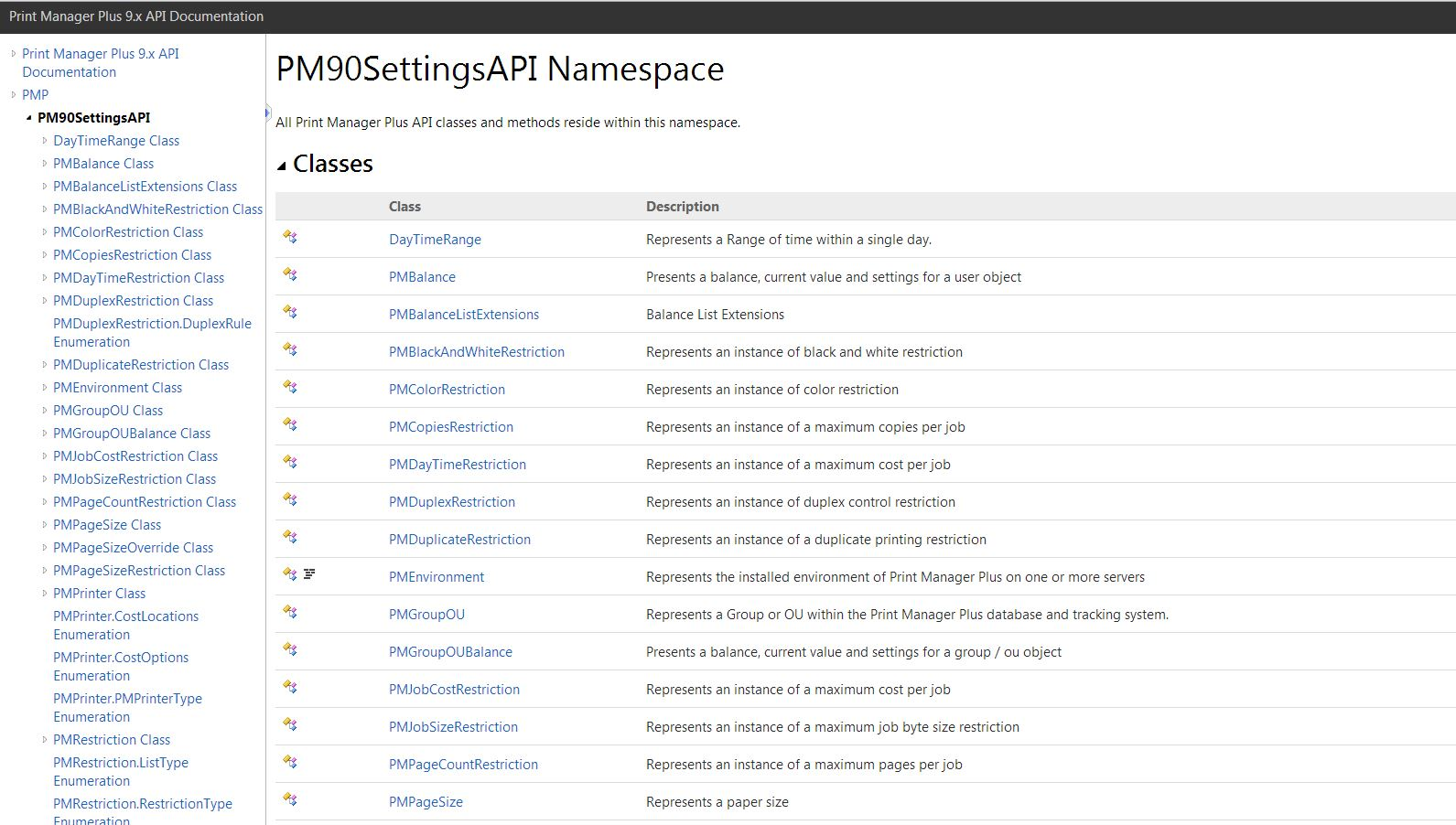The height and width of the screenshot is (825, 1456).
Task: Click the class icon next to PMDuplexRestriction
Action: tap(290, 500)
